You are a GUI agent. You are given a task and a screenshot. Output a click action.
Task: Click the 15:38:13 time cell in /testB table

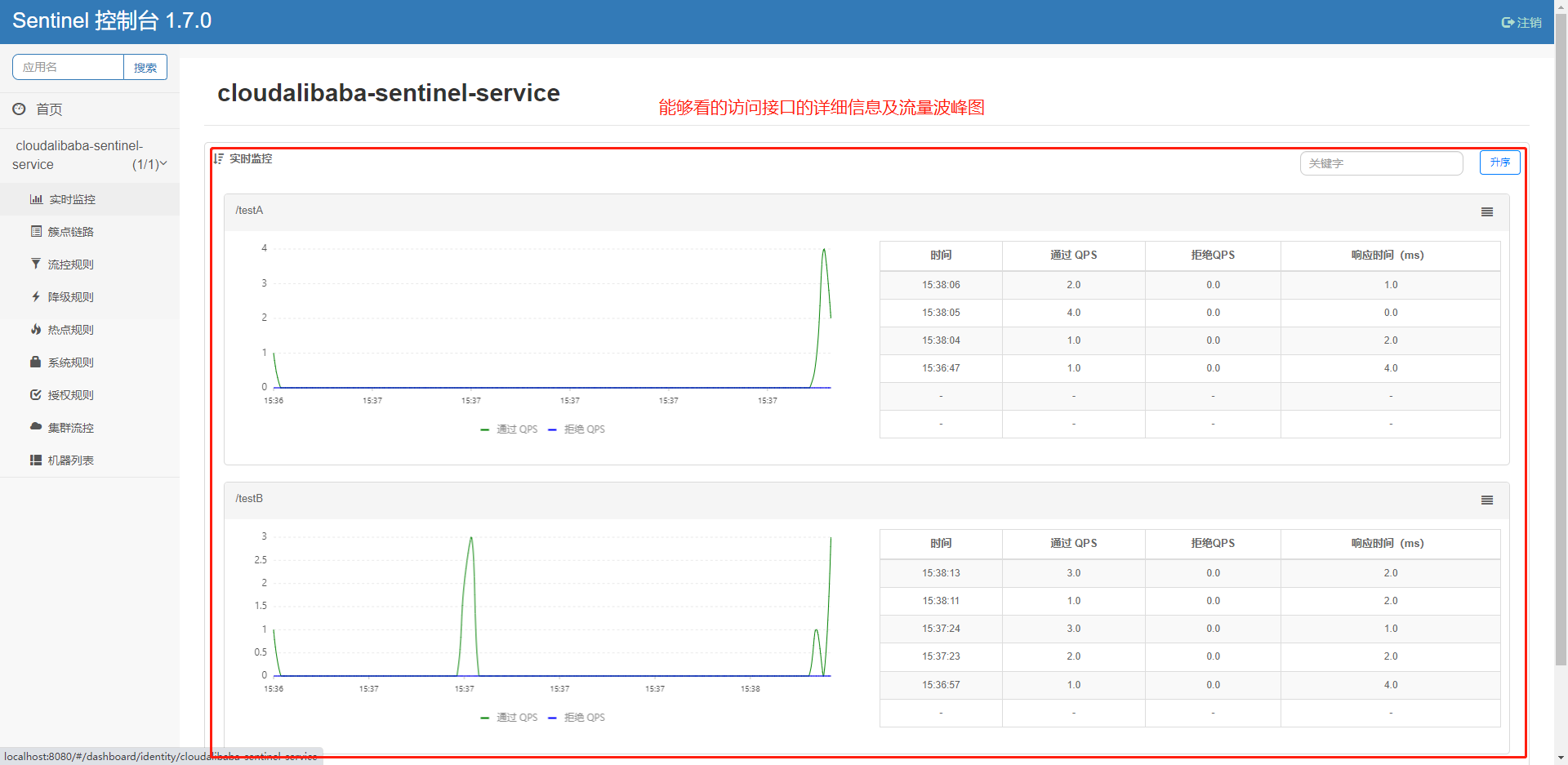(x=941, y=573)
